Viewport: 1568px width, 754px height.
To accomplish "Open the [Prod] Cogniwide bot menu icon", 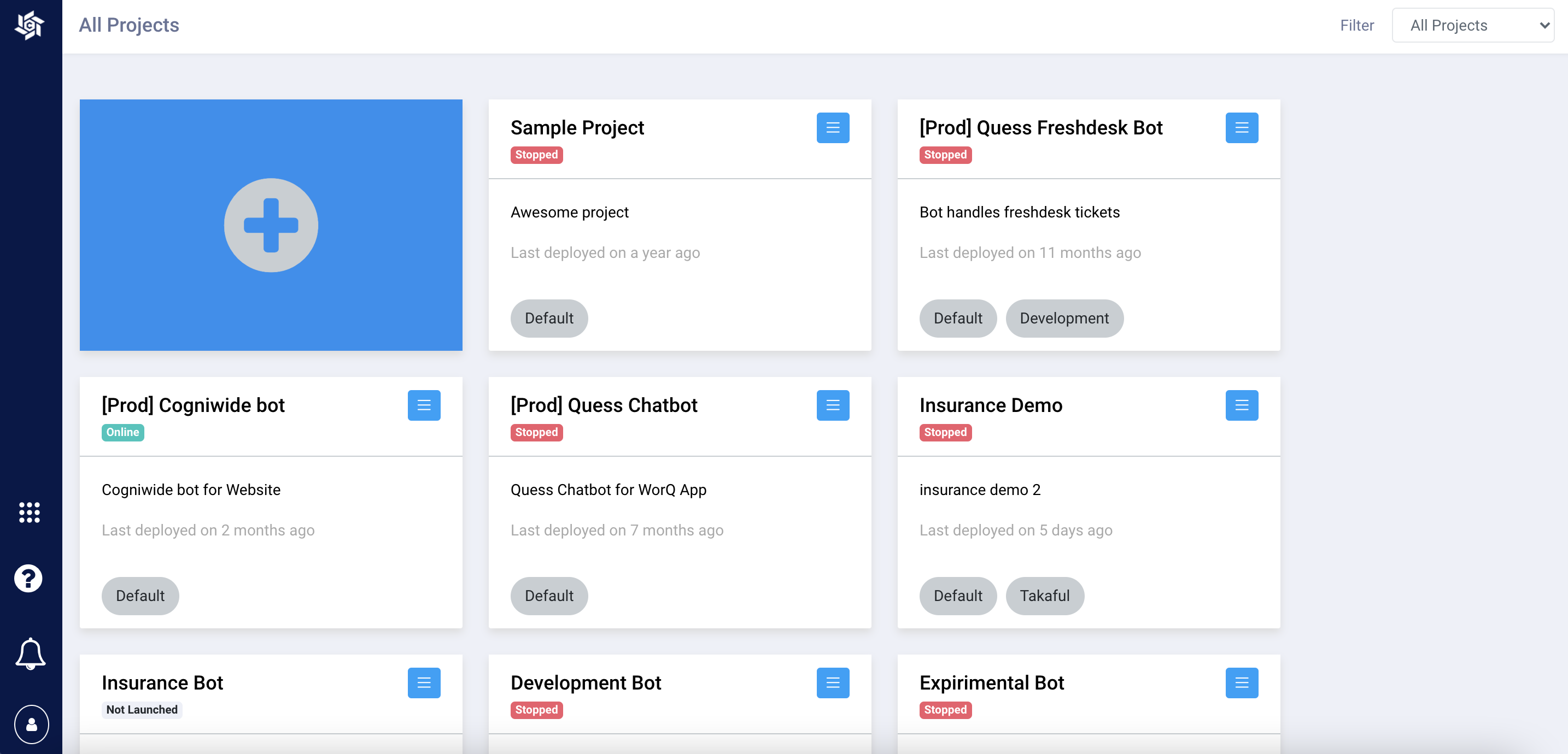I will [x=424, y=405].
